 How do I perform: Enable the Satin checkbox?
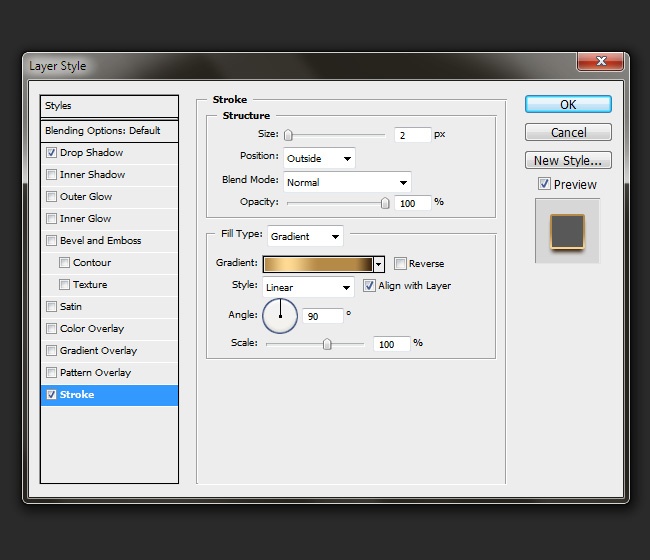[51, 306]
